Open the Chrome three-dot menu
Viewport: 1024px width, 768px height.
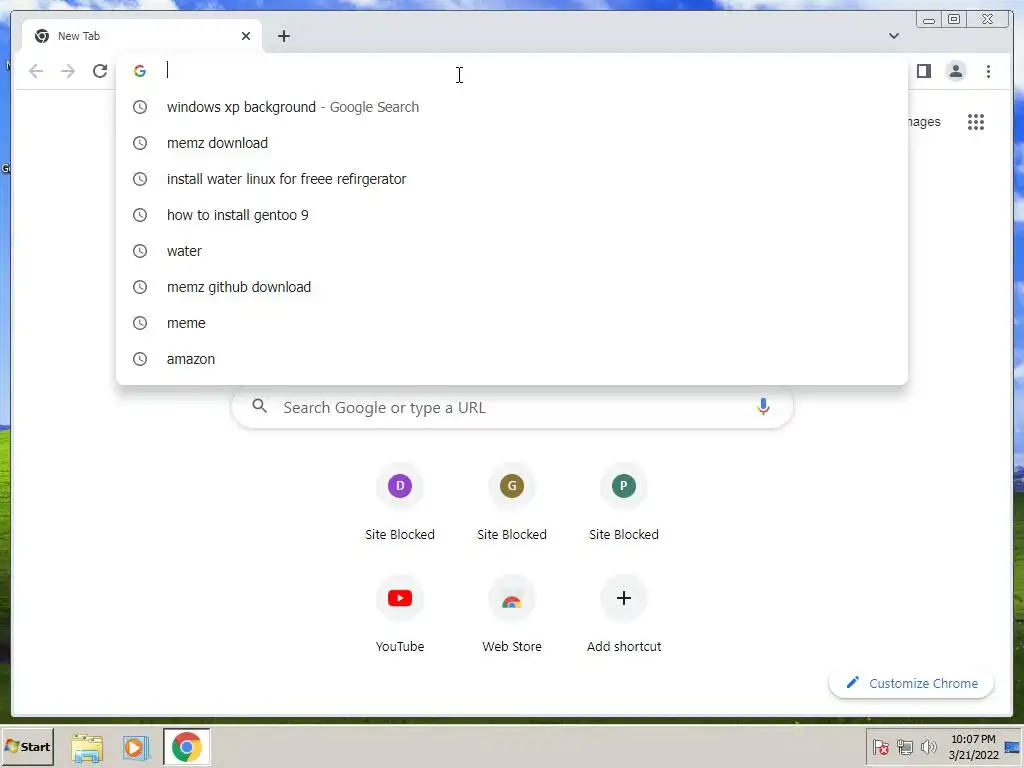[988, 71]
